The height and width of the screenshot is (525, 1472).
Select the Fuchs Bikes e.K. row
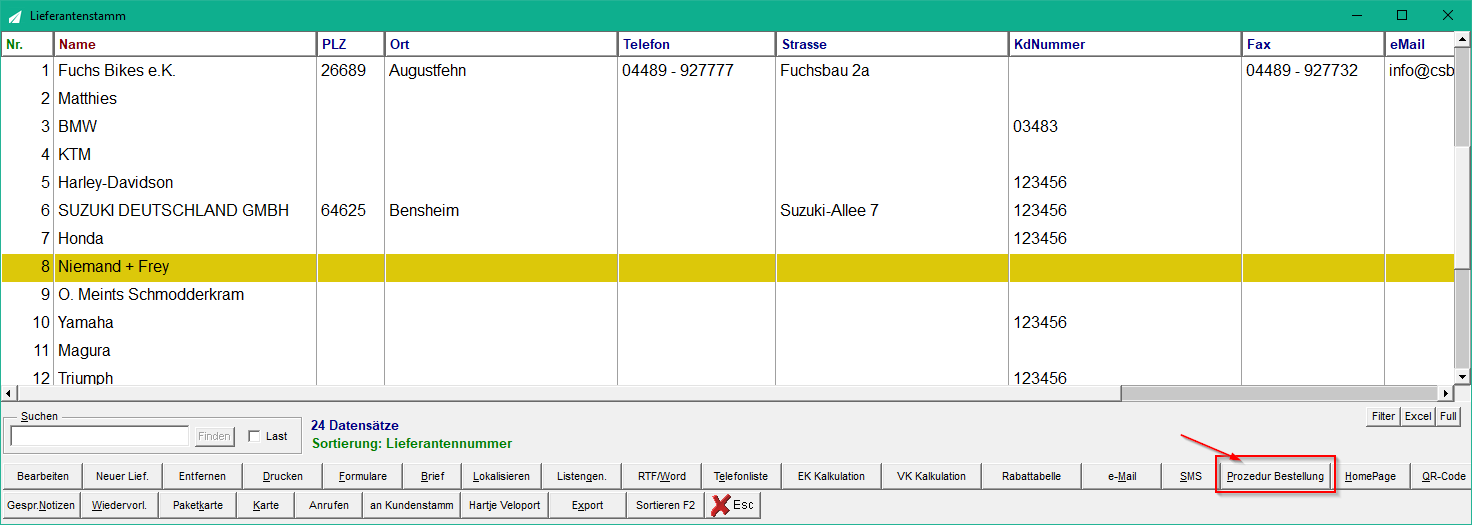tap(727, 71)
